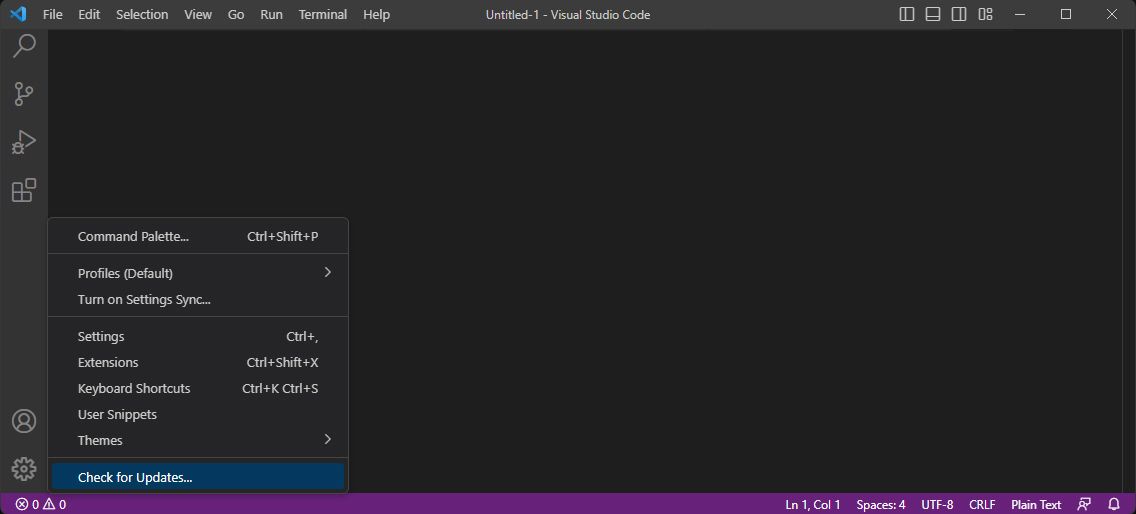Expand the Profiles (Default) submenu
1136x514 pixels.
198,273
